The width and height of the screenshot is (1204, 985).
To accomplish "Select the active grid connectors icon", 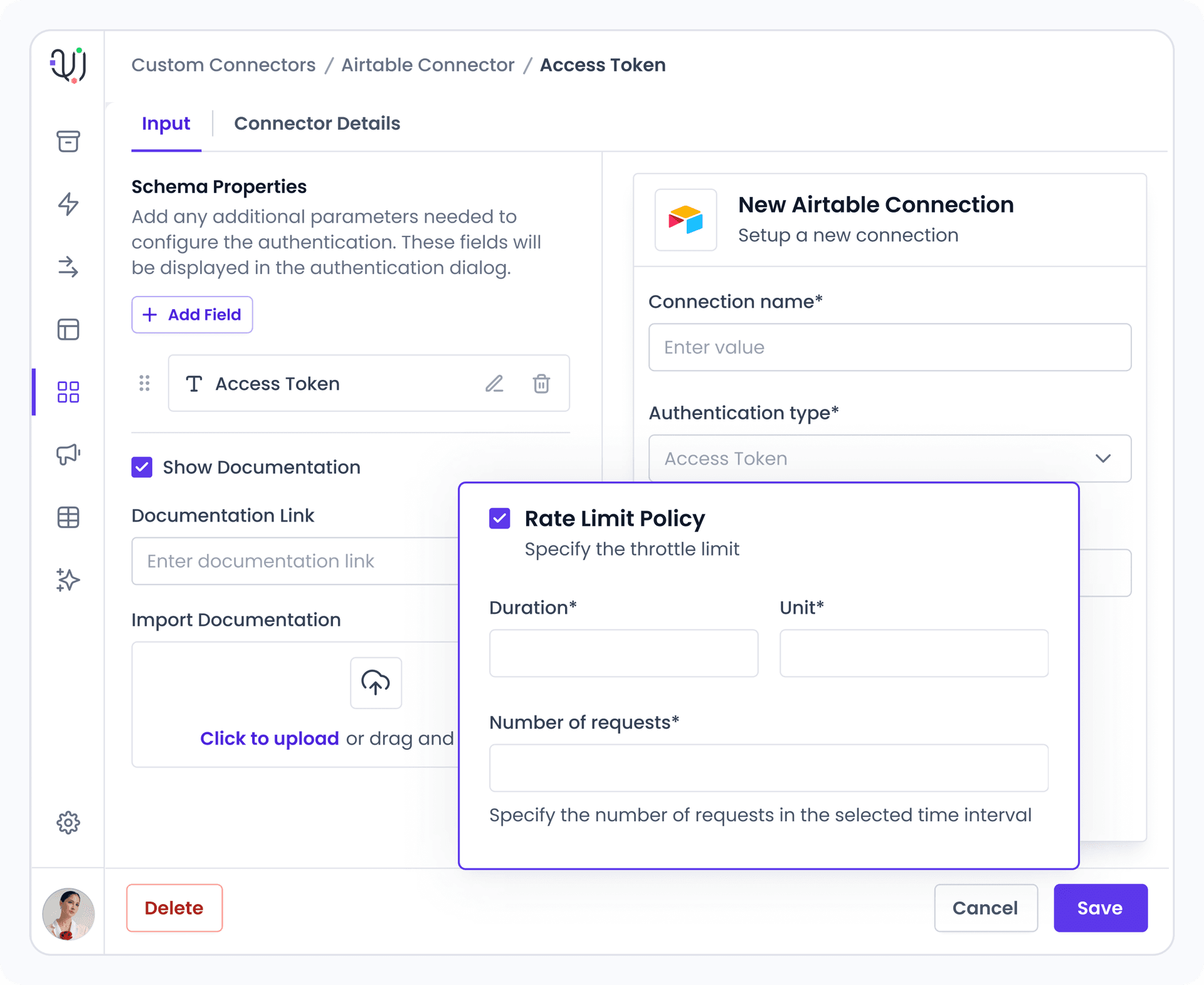I will [68, 392].
